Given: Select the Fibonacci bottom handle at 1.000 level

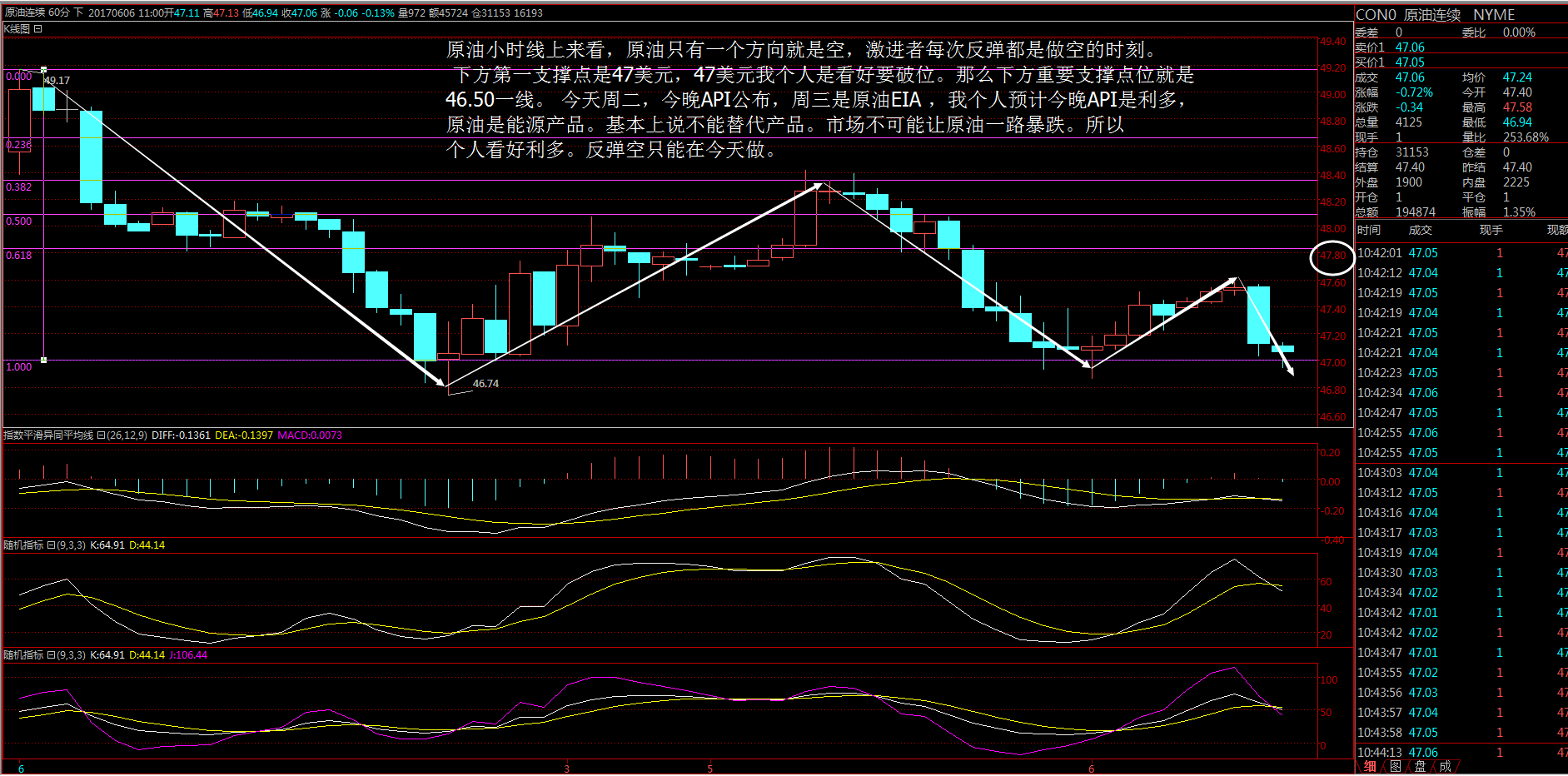Looking at the screenshot, I should click(43, 360).
